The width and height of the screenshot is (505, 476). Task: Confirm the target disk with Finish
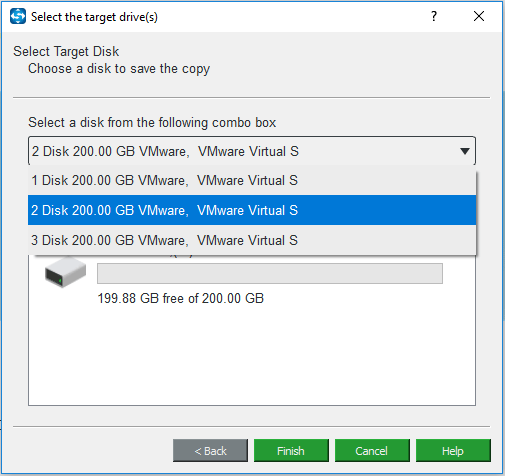(x=291, y=451)
